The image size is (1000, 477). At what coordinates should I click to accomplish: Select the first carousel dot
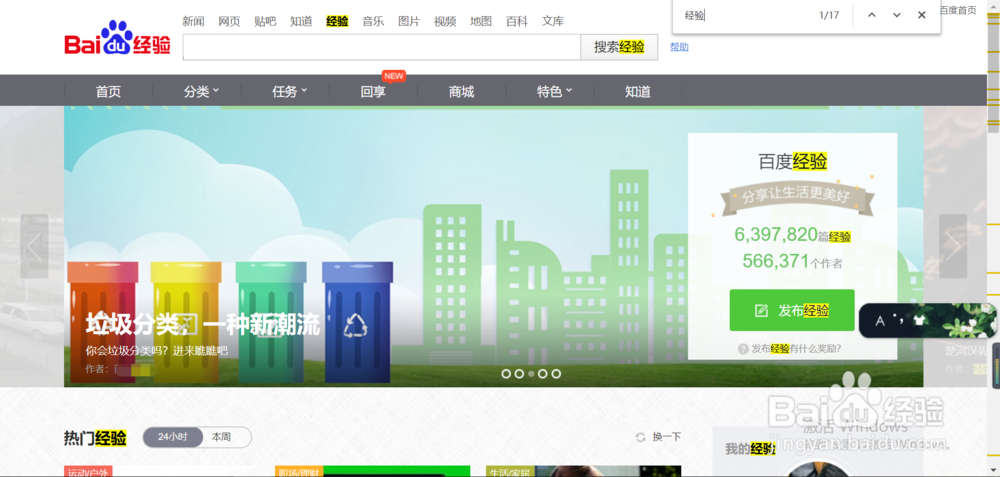(x=506, y=374)
